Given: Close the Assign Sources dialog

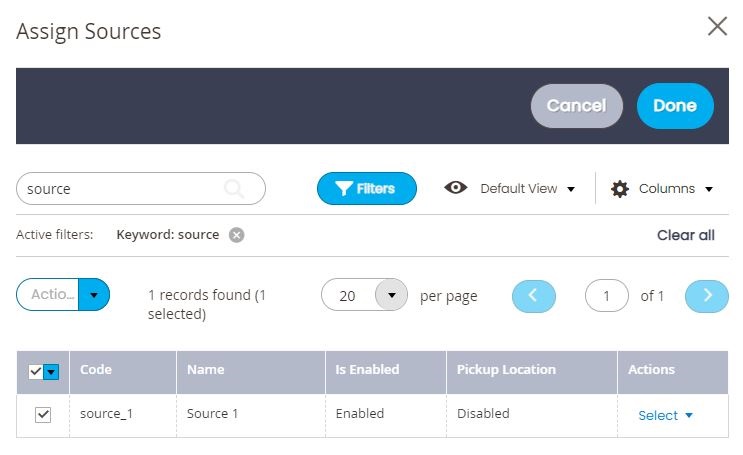Looking at the screenshot, I should (x=717, y=26).
